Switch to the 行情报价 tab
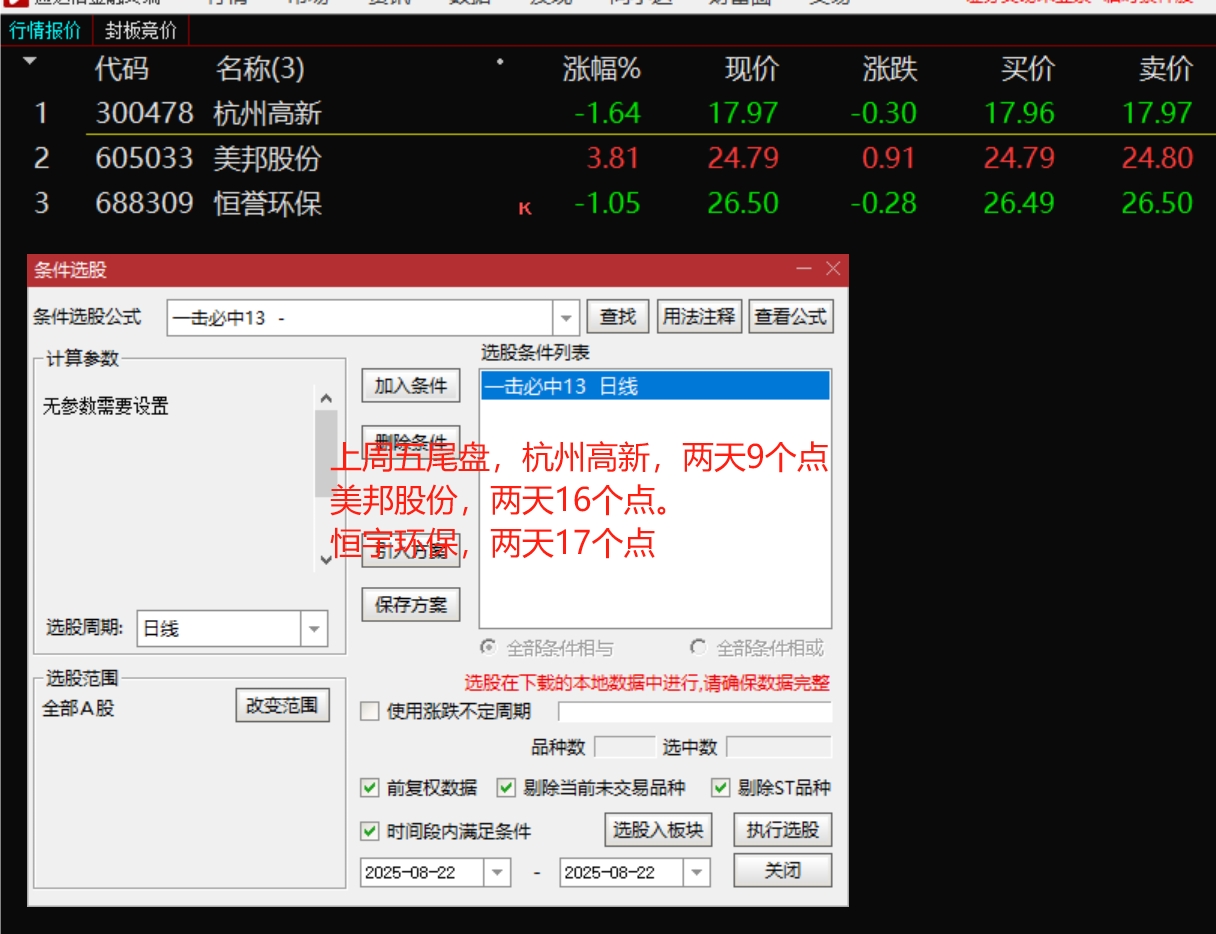 [x=45, y=31]
